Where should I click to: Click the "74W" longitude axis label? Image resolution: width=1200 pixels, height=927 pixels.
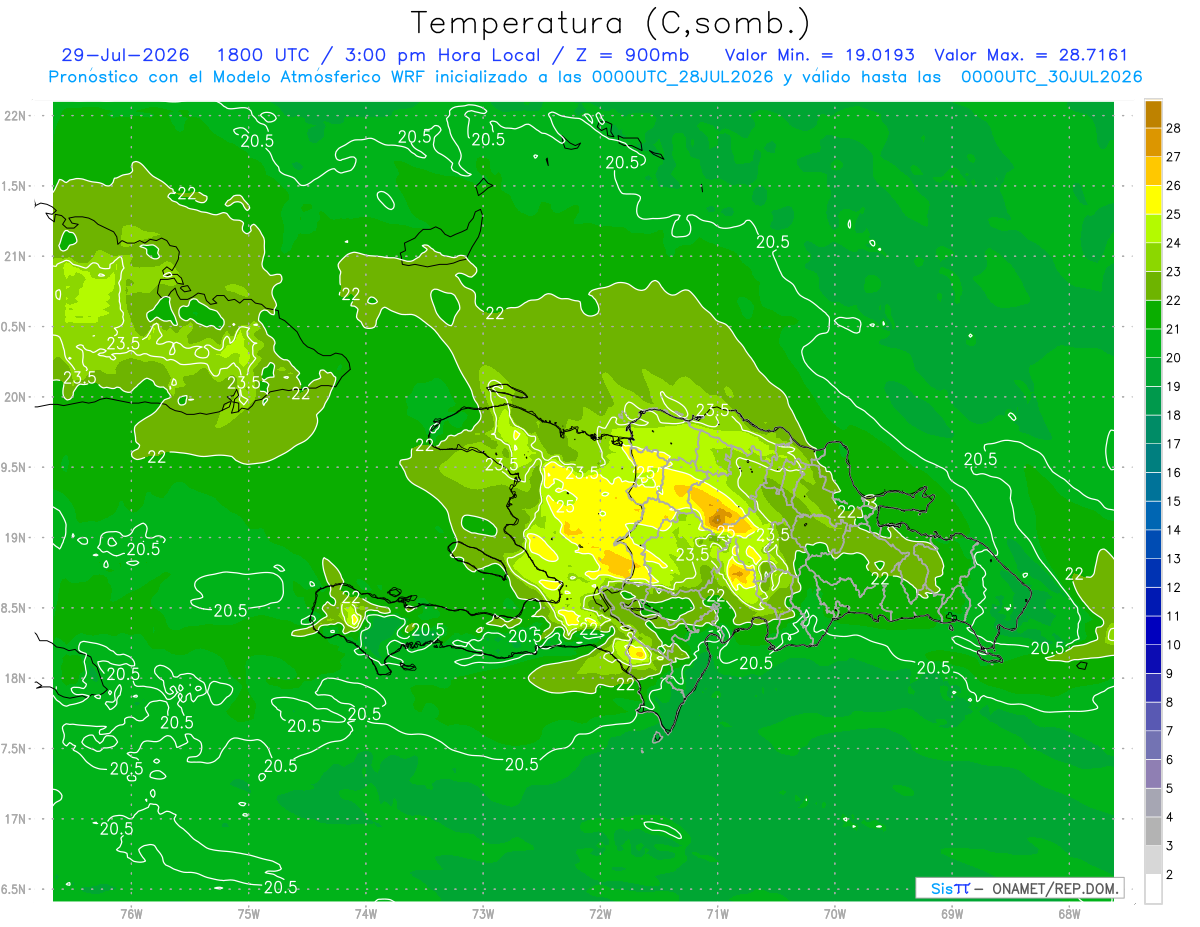366,913
